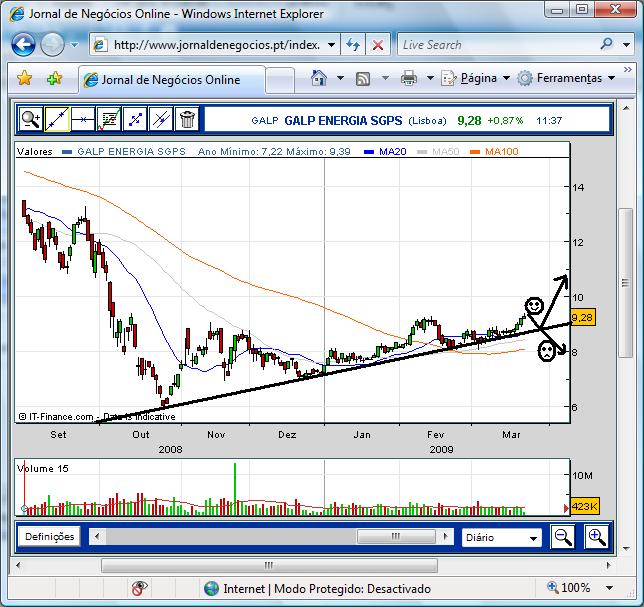
Task: Click the page vertical scrollbar thumb
Action: point(626,283)
